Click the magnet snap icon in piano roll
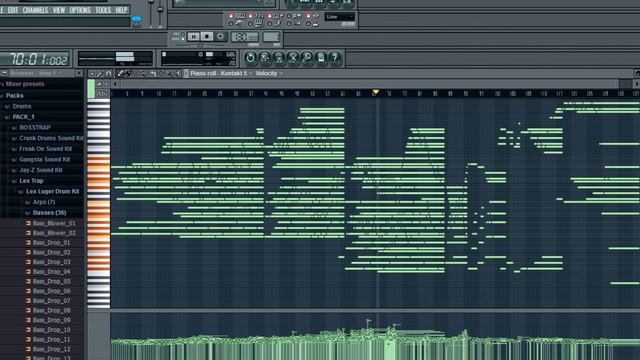Screen dimensions: 640x360 [x=108, y=73]
